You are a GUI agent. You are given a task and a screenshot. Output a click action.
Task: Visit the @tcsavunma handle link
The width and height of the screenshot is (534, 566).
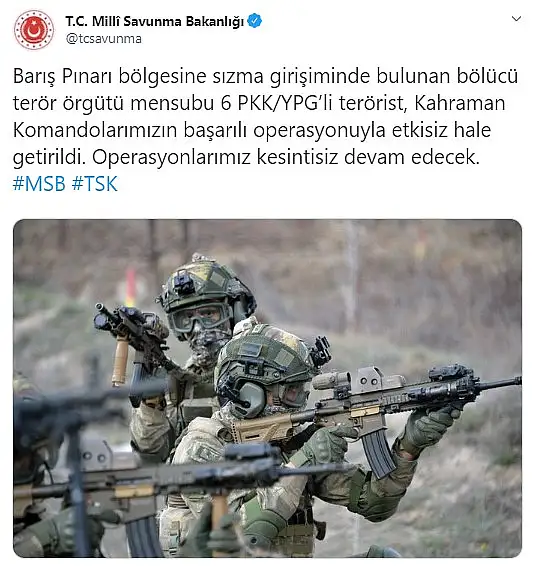click(104, 39)
